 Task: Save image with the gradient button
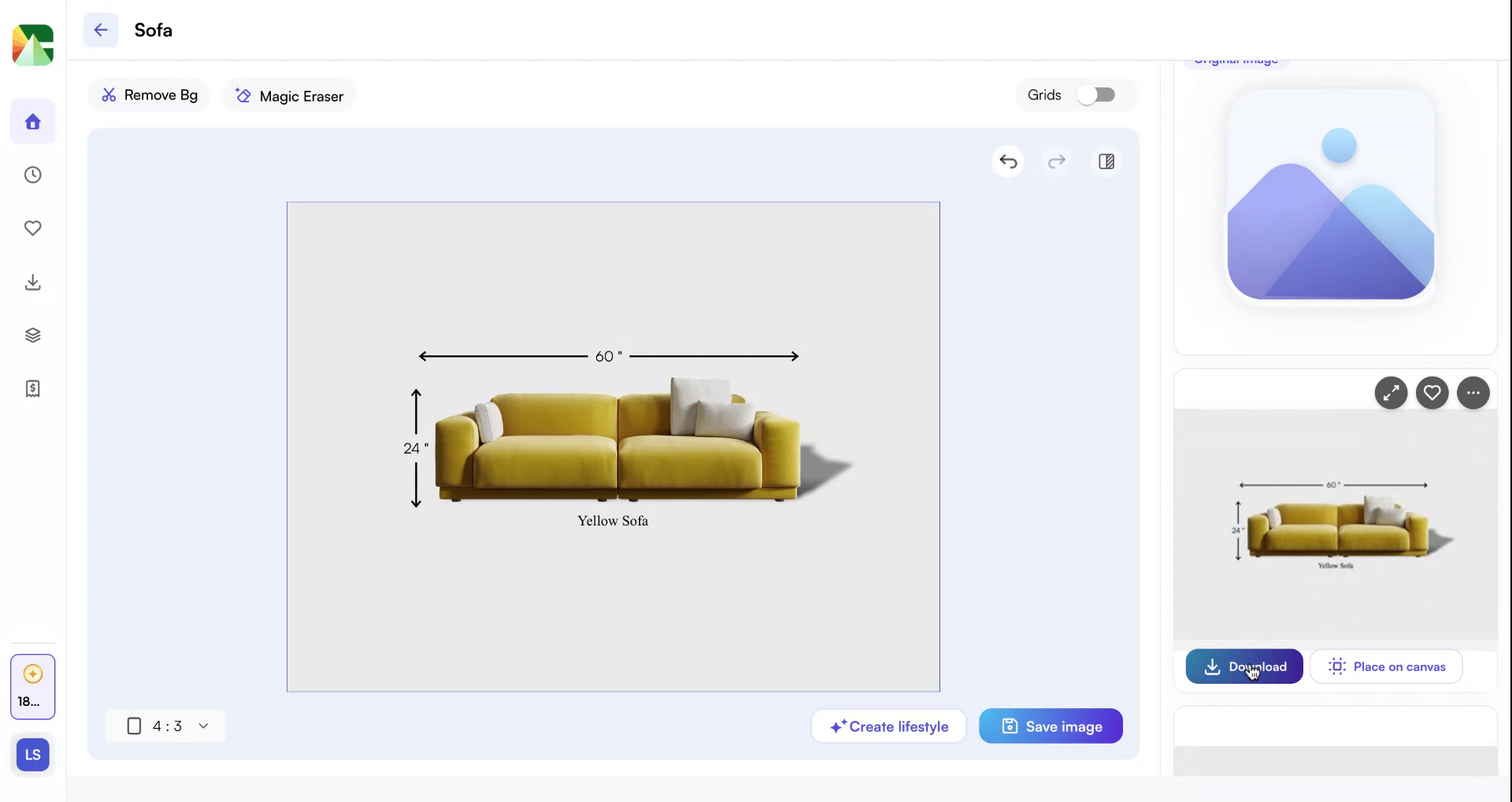tap(1051, 726)
